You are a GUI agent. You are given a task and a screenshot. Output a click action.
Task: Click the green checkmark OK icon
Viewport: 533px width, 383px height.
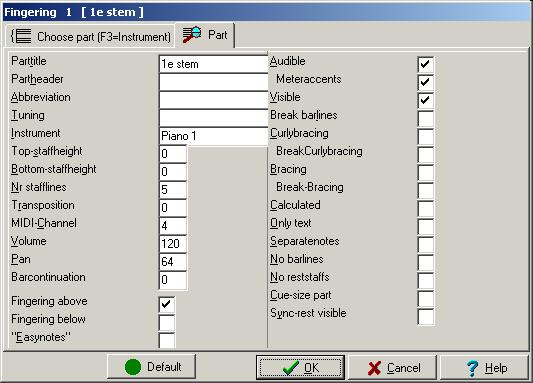[x=291, y=368]
